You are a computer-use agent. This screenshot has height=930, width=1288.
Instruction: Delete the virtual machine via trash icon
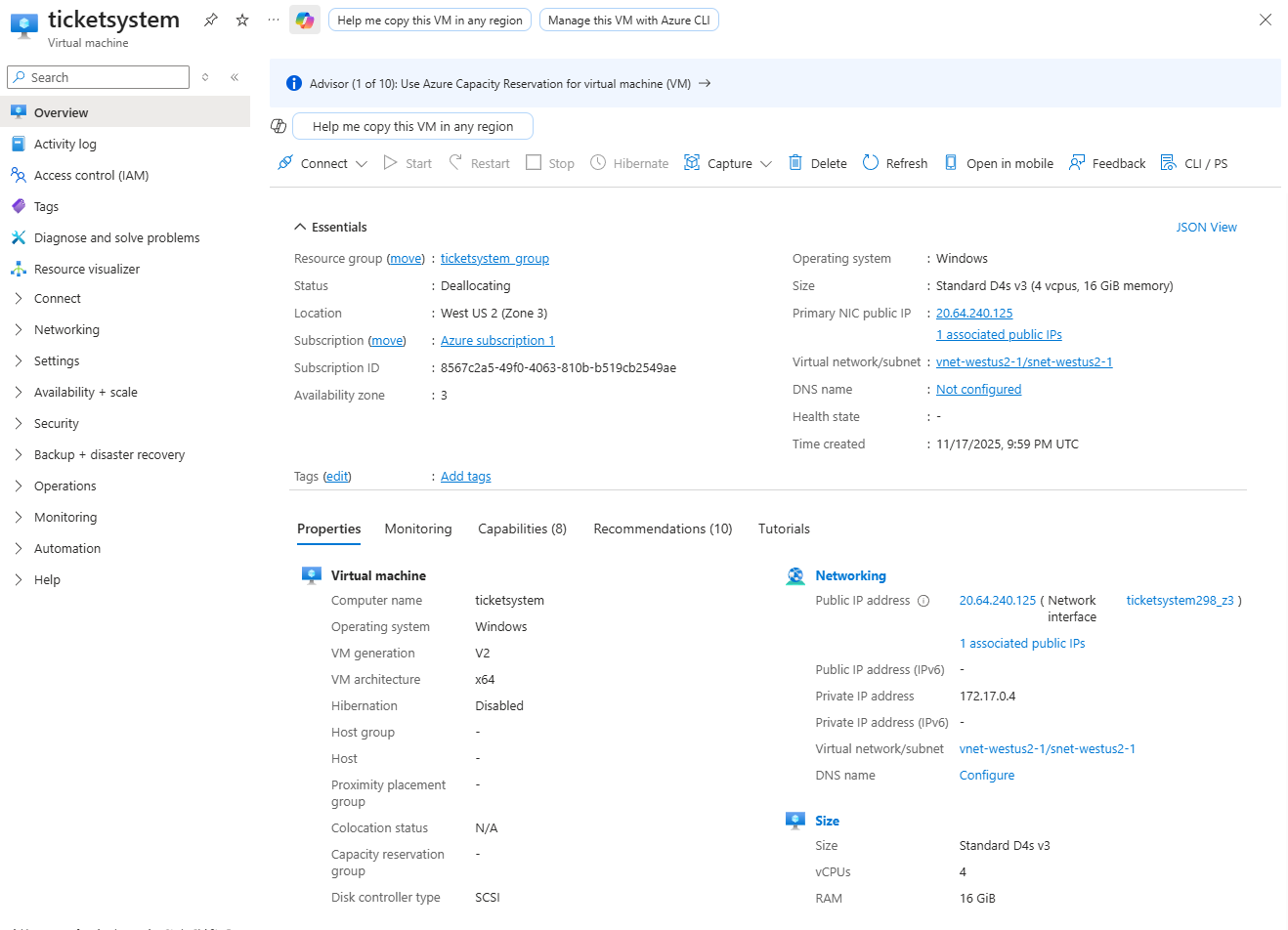pos(795,163)
